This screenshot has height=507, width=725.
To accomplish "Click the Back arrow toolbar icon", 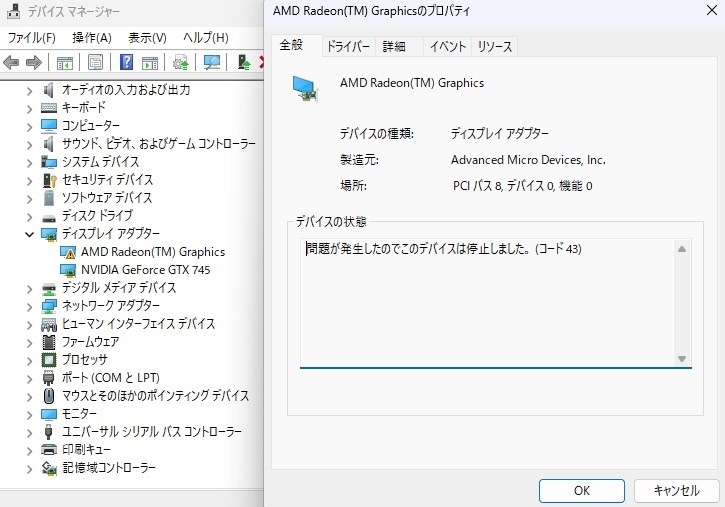I will pyautogui.click(x=11, y=62).
